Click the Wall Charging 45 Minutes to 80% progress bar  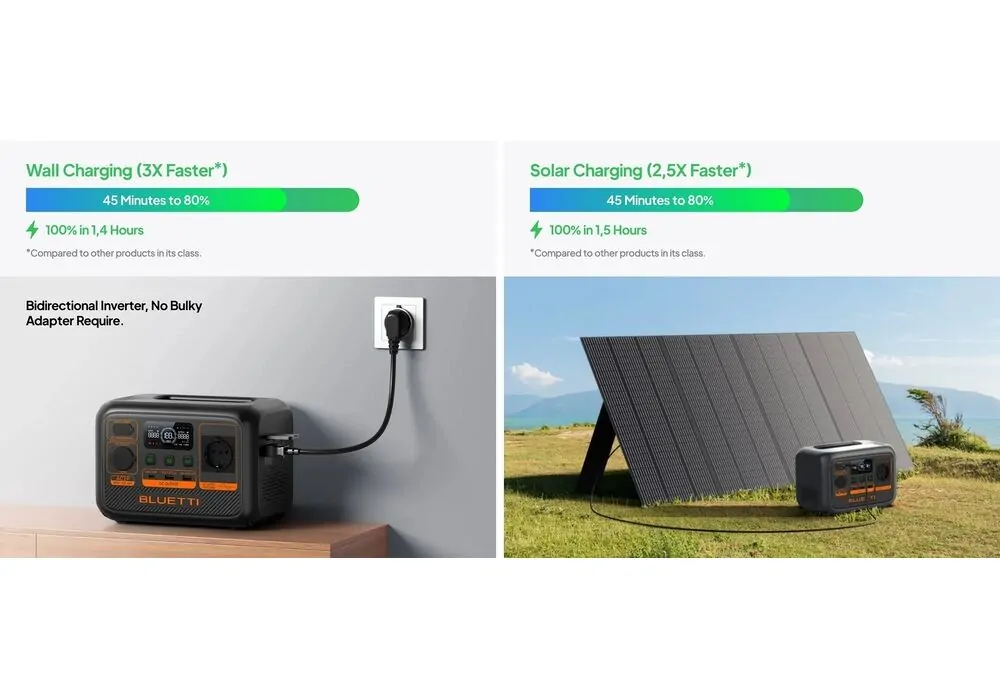point(193,200)
